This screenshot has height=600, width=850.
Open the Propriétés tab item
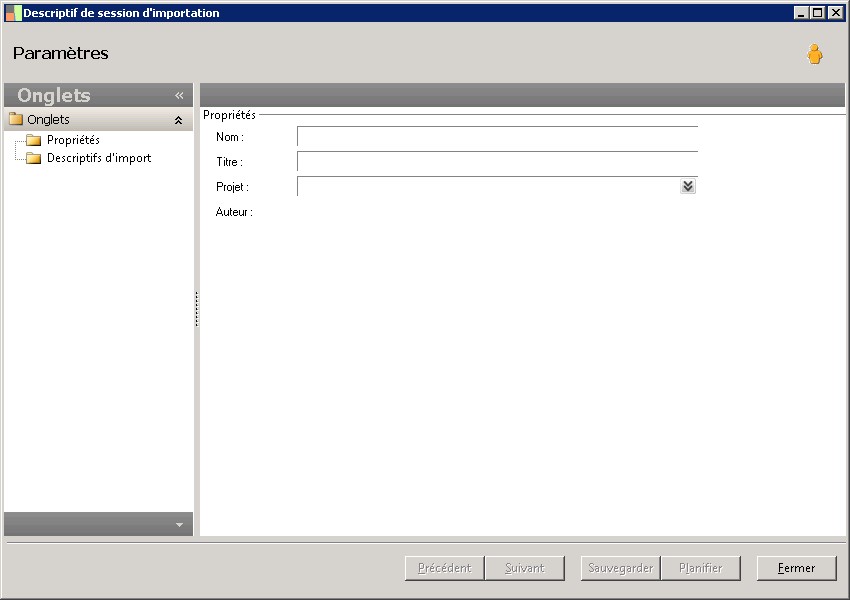click(x=73, y=140)
